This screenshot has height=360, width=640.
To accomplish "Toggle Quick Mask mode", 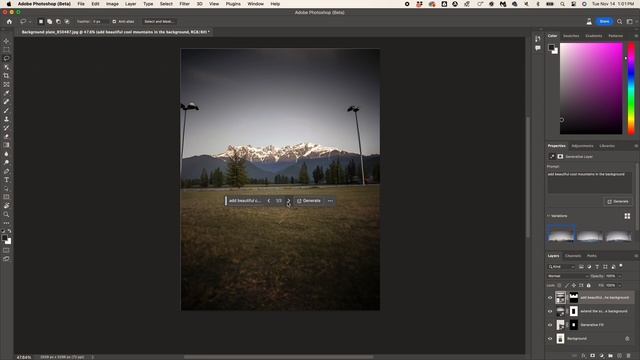I will (6, 250).
